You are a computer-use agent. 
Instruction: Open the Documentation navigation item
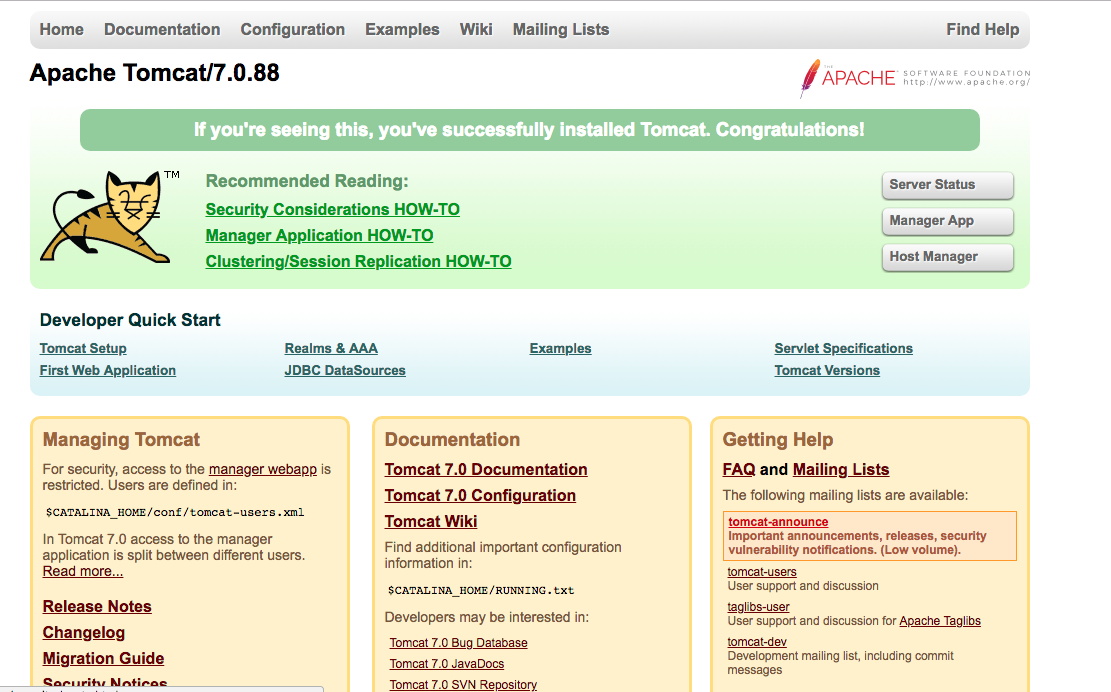162,30
